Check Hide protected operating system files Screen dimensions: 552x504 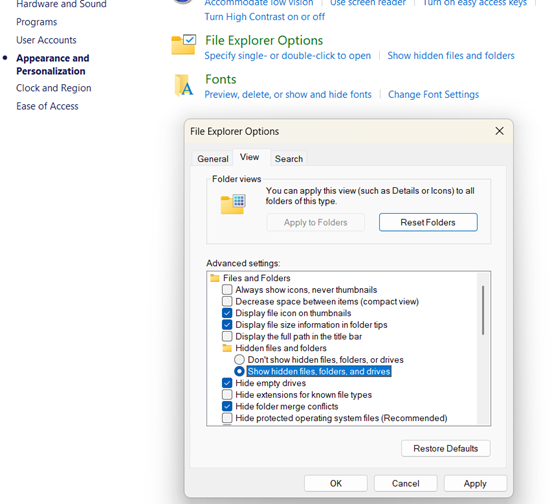227,418
